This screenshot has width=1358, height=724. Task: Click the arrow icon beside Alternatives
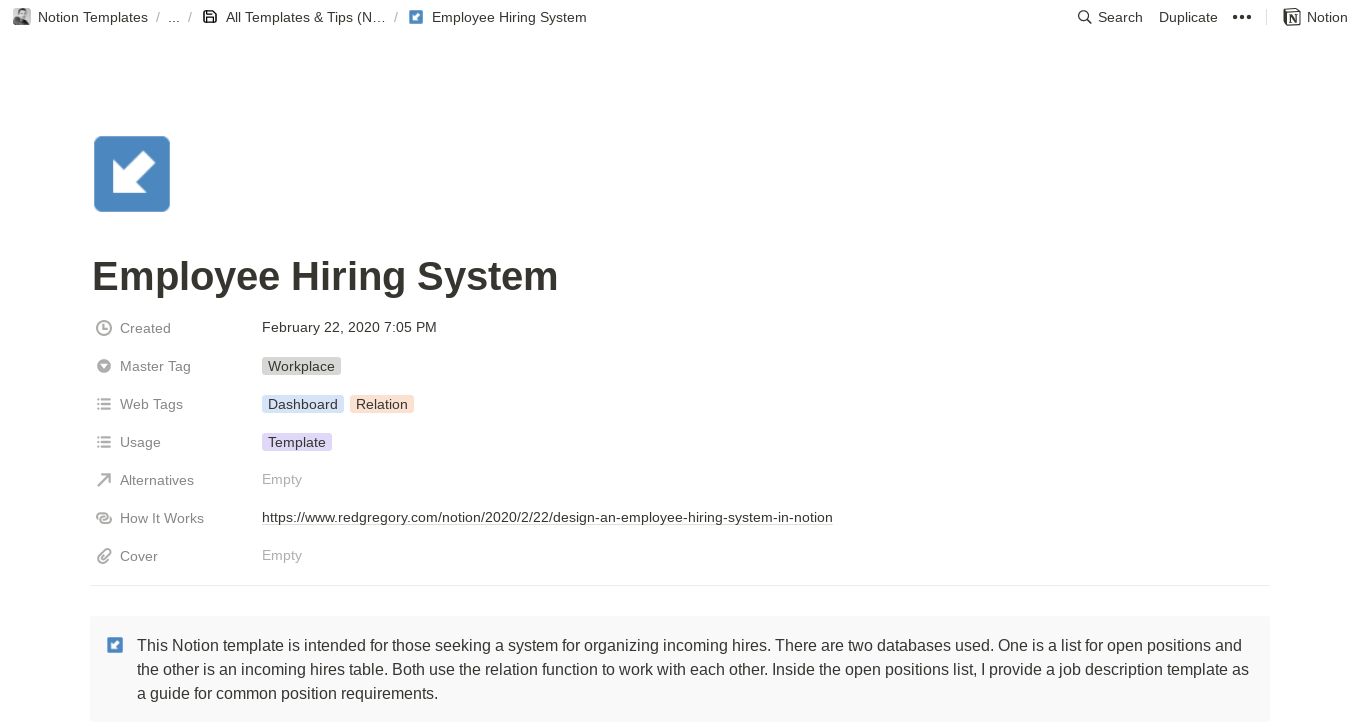coord(104,480)
